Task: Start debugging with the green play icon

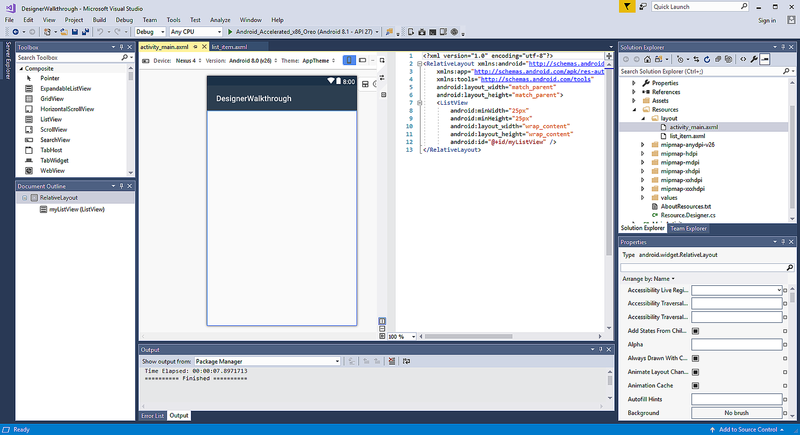Action: coord(231,32)
